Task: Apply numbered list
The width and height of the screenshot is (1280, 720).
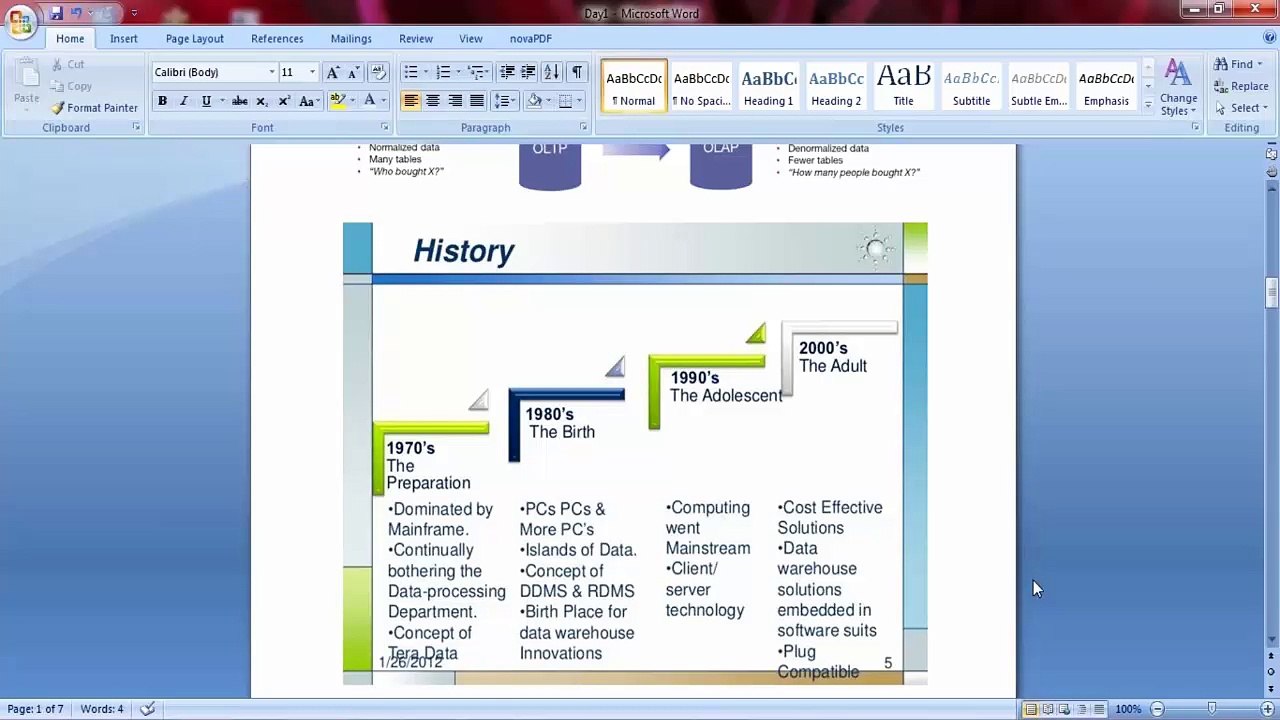Action: 443,72
